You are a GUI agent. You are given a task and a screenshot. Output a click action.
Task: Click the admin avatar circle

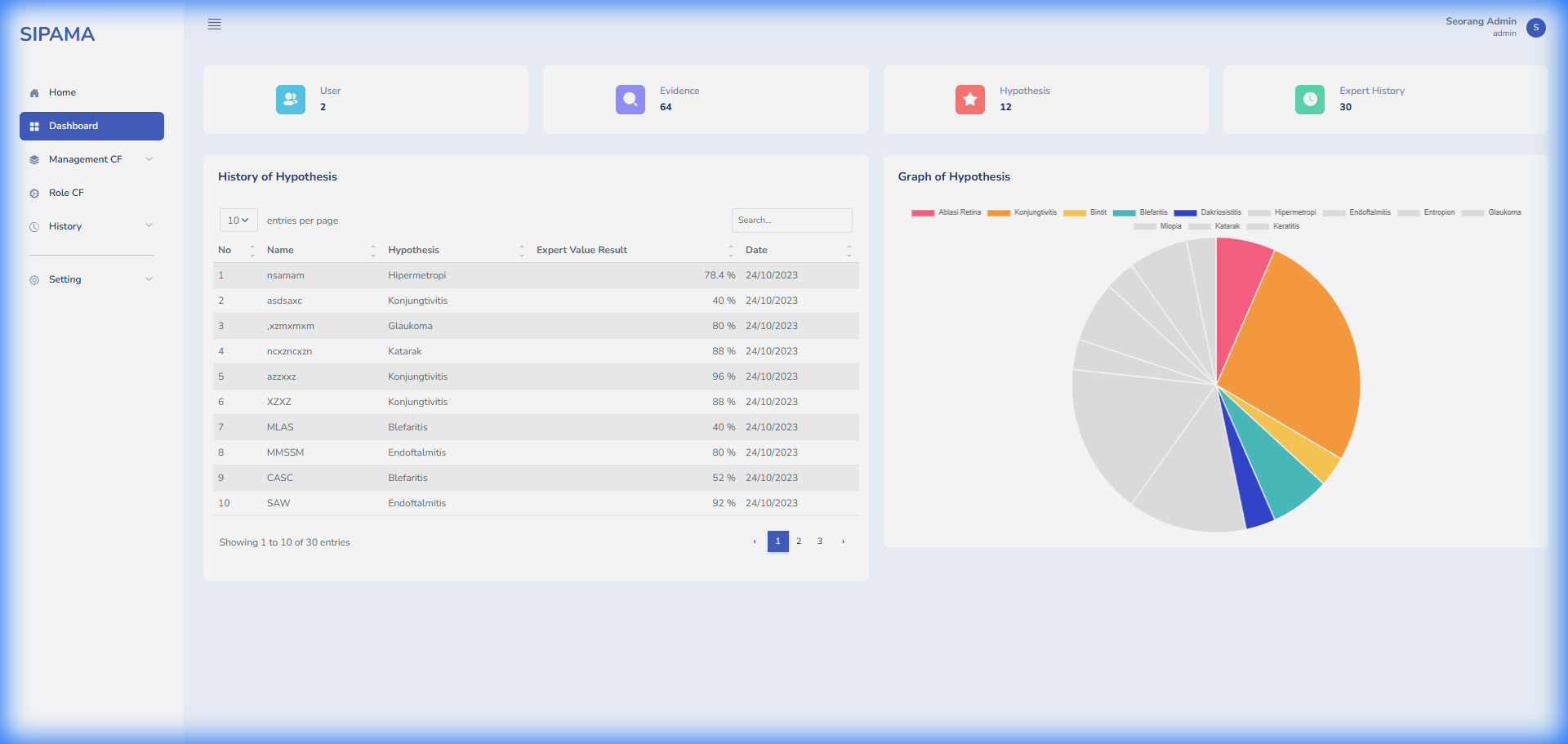pos(1535,27)
